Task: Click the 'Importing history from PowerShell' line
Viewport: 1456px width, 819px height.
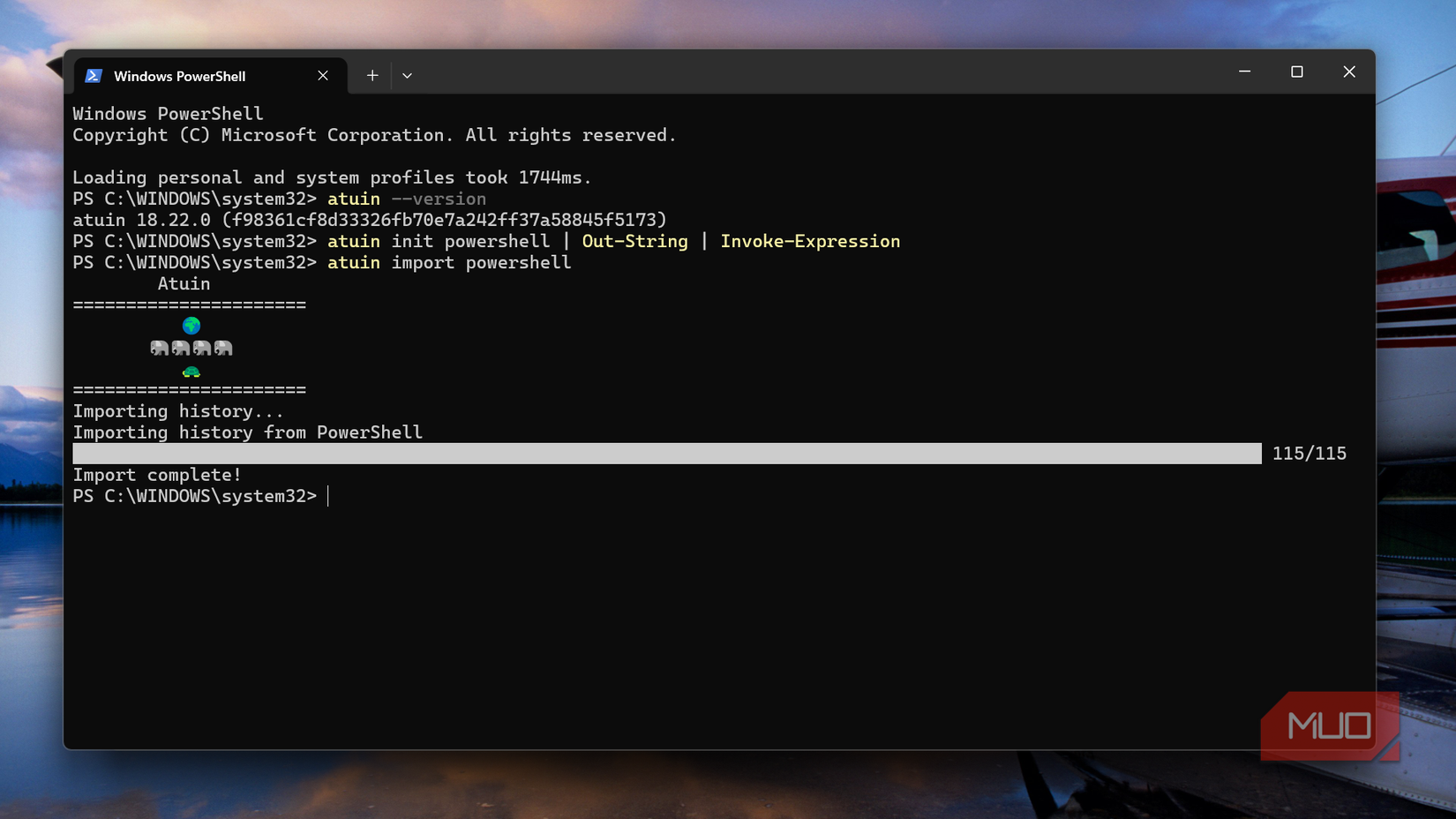Action: tap(247, 432)
